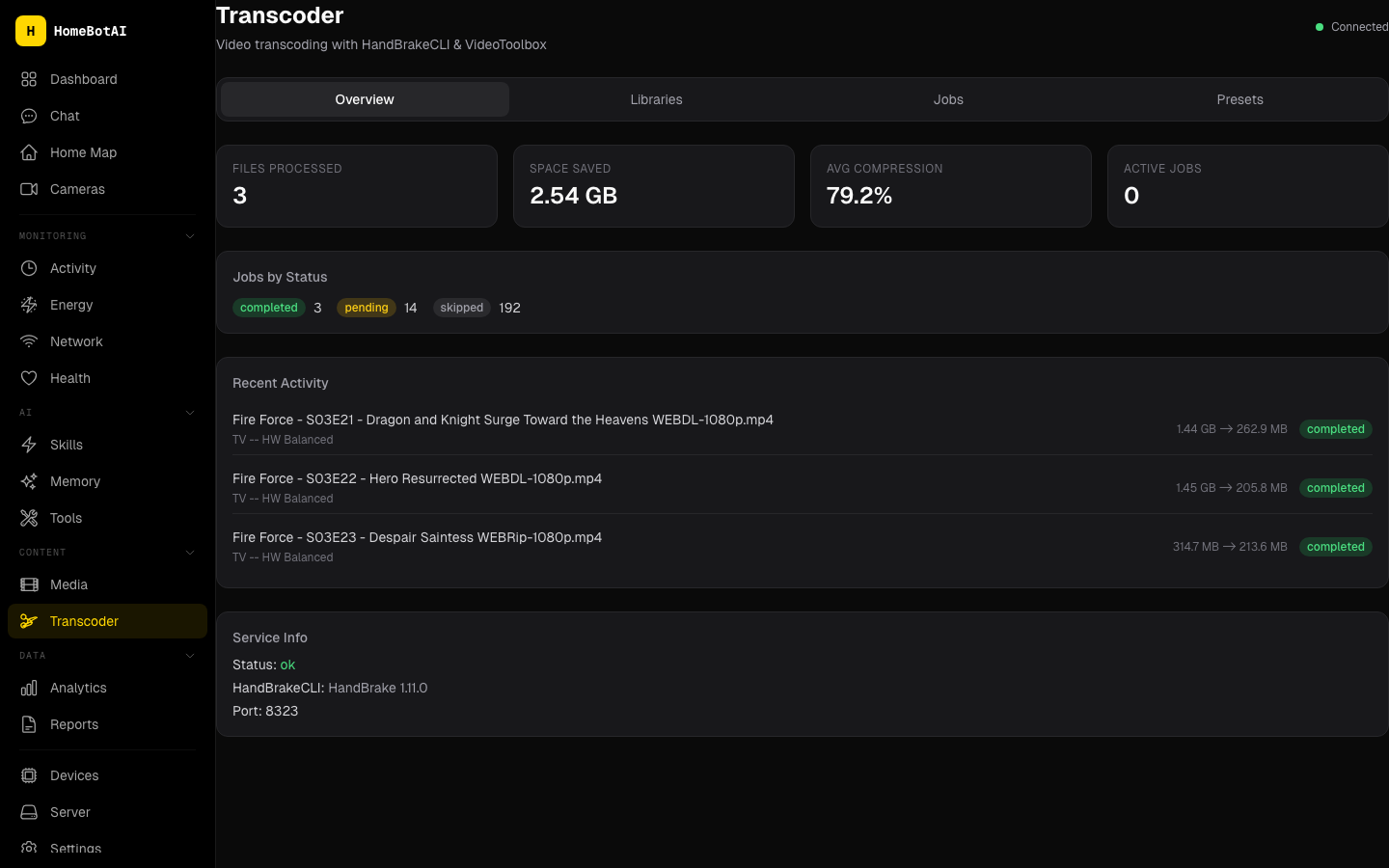Click the pending status badge

point(367,308)
